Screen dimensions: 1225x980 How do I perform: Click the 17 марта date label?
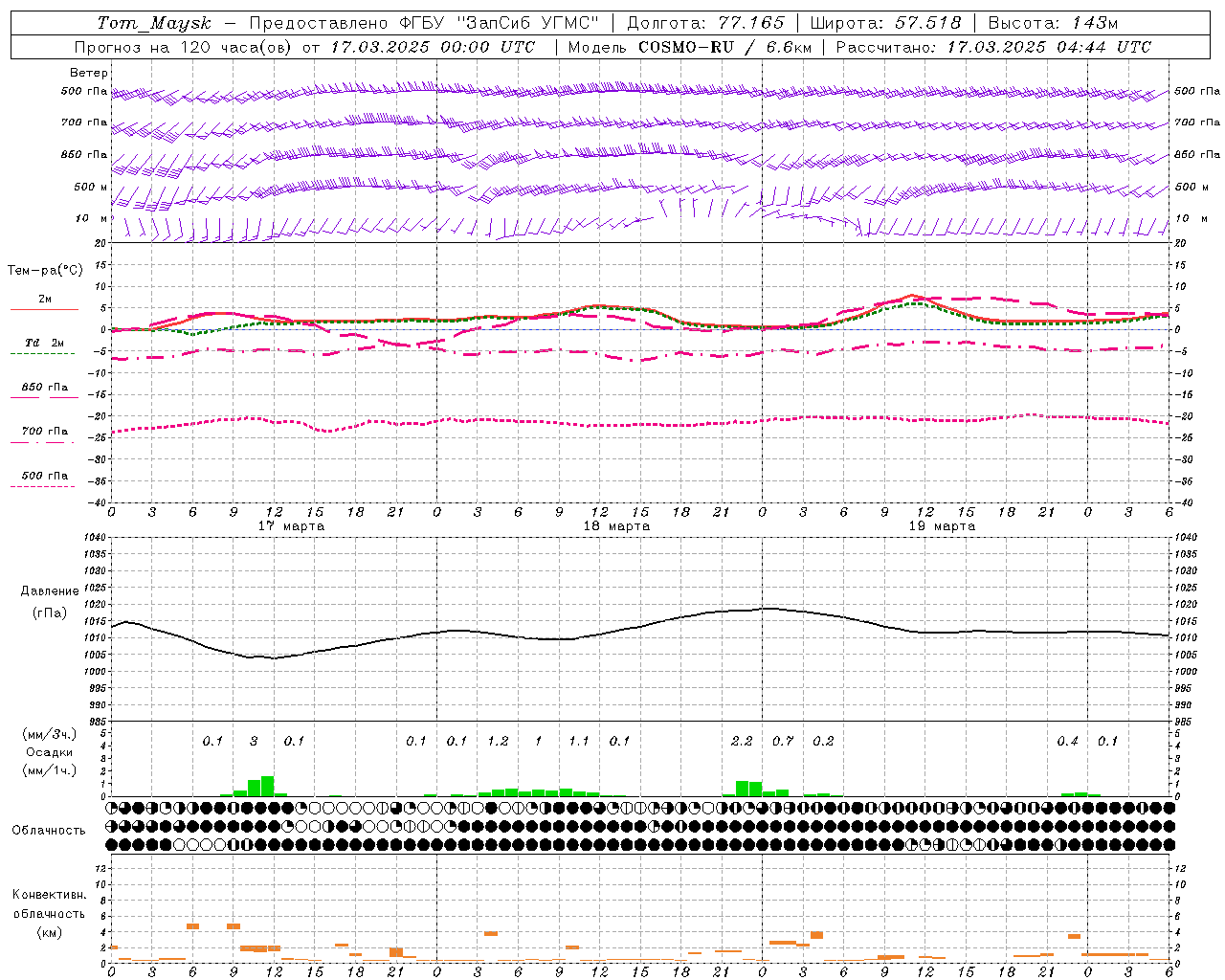291,526
